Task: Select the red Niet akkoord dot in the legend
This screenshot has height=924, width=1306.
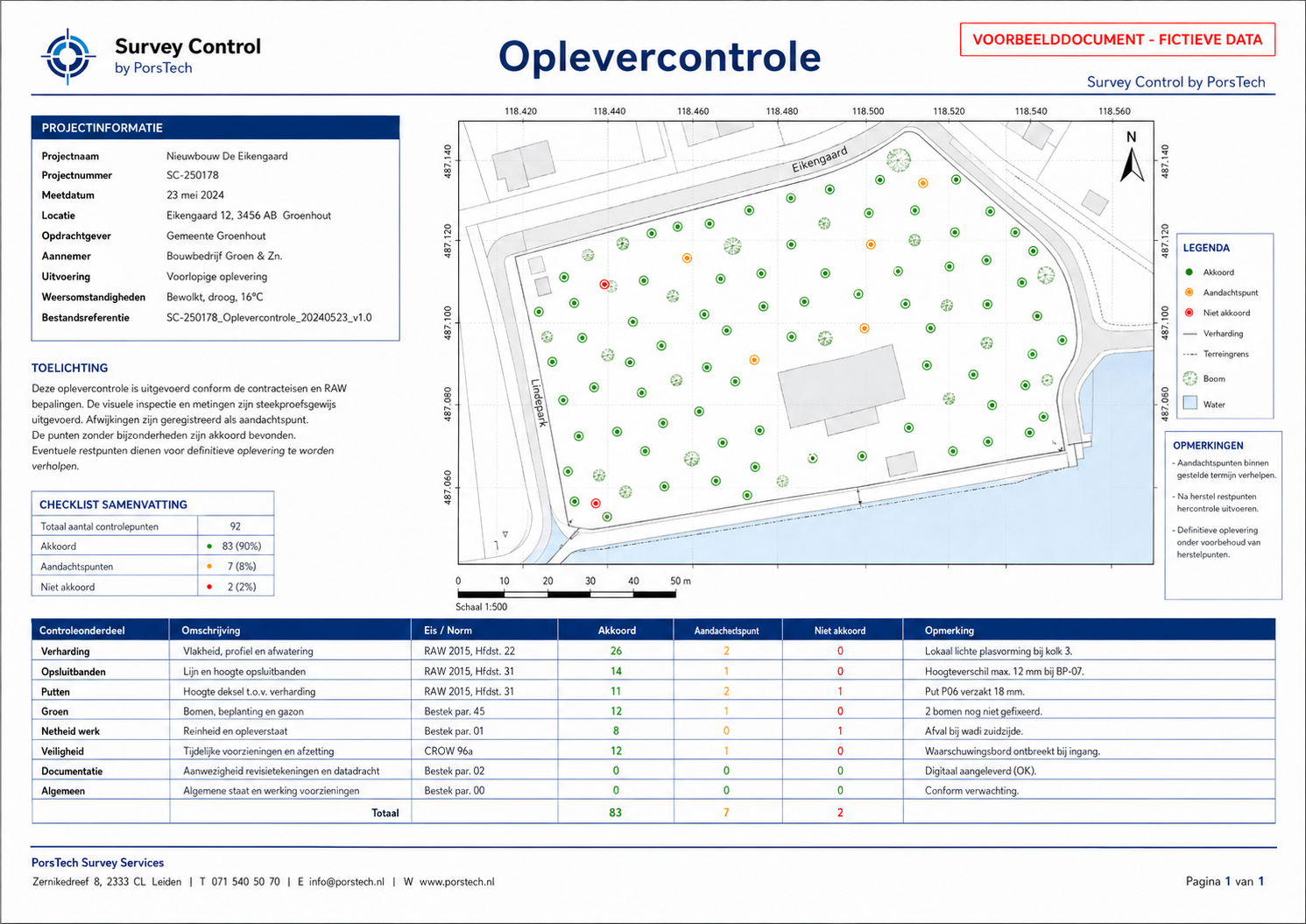Action: coord(1189,313)
